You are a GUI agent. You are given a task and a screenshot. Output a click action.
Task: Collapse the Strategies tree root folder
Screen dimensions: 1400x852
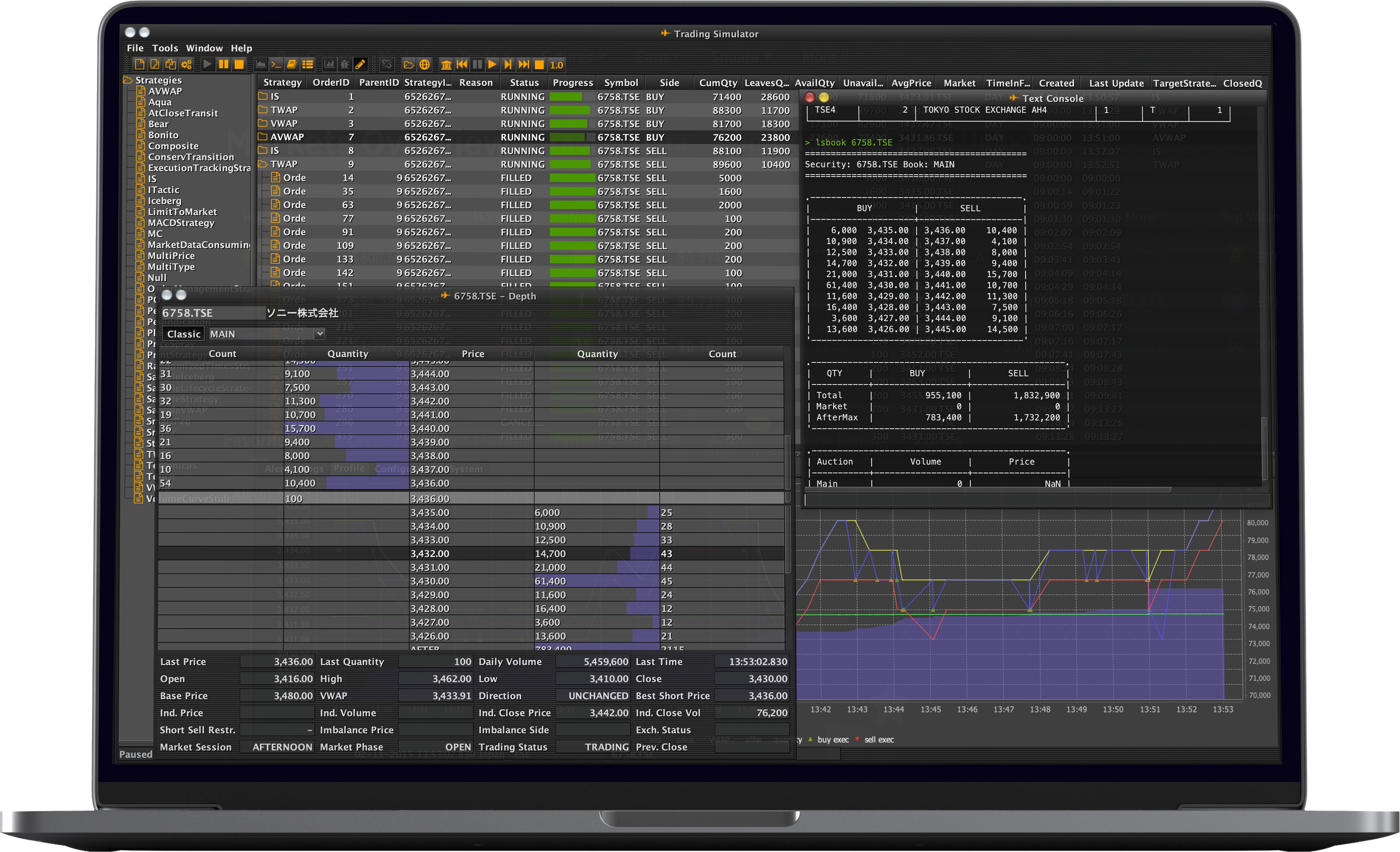tap(128, 80)
